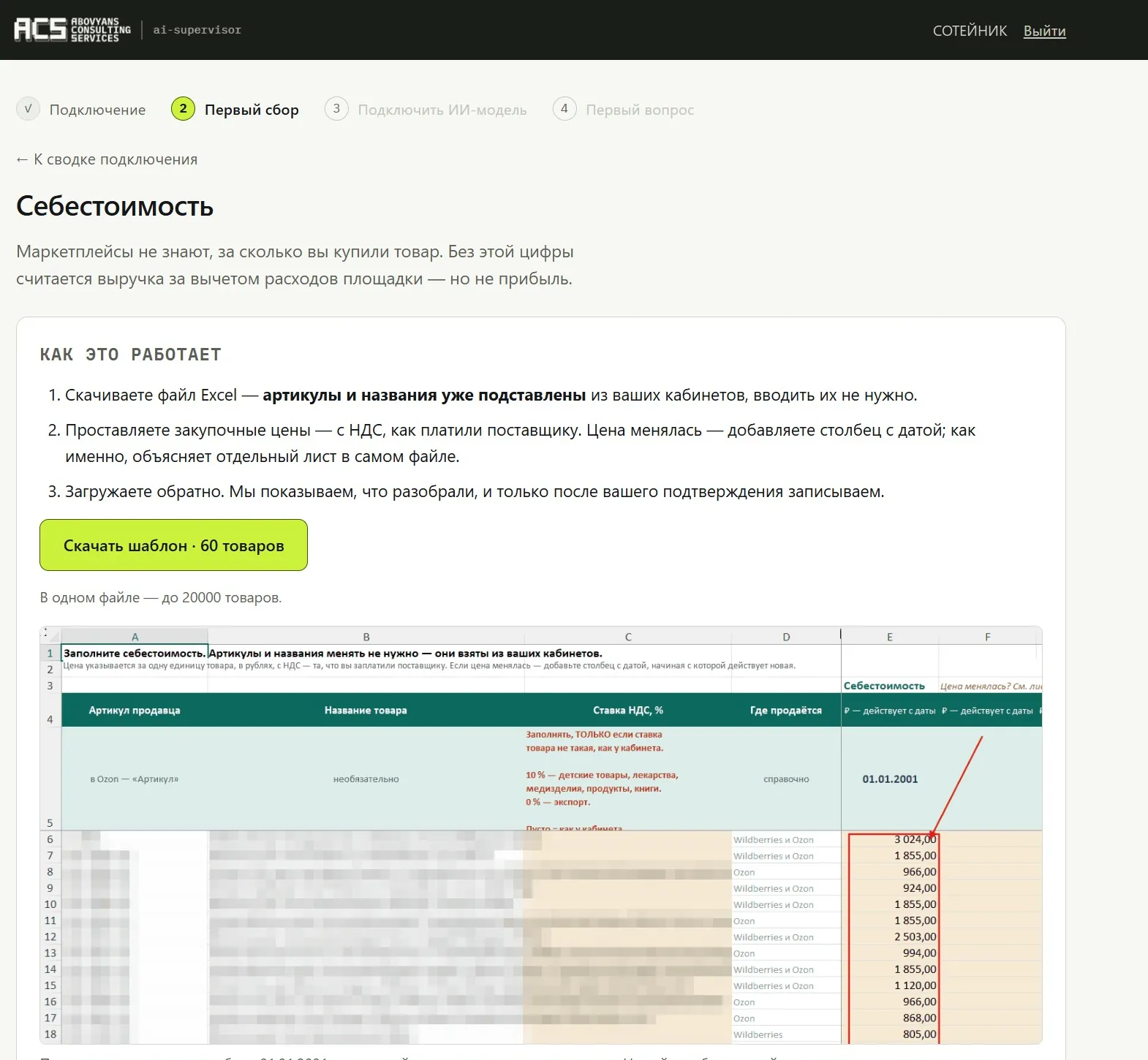Click the "3 024,00" cost value
This screenshot has height=1060, width=1148.
915,839
